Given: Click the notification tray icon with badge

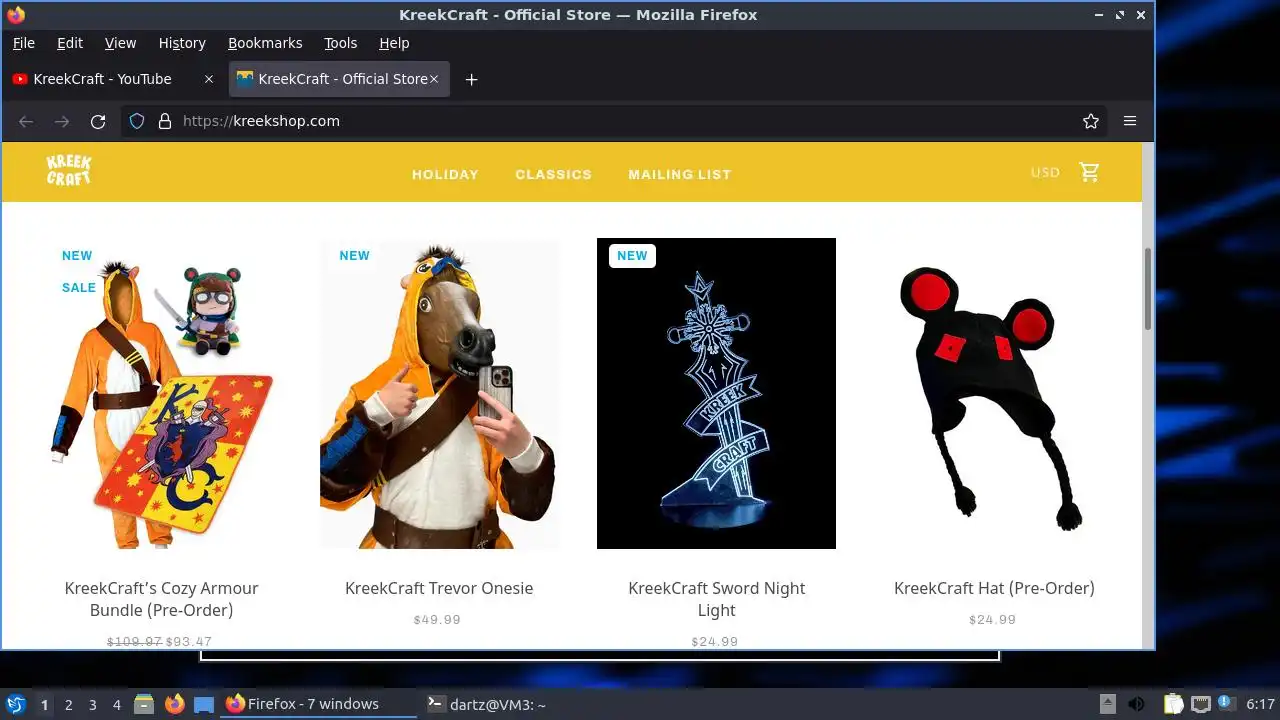Looking at the screenshot, I should click(x=1228, y=704).
